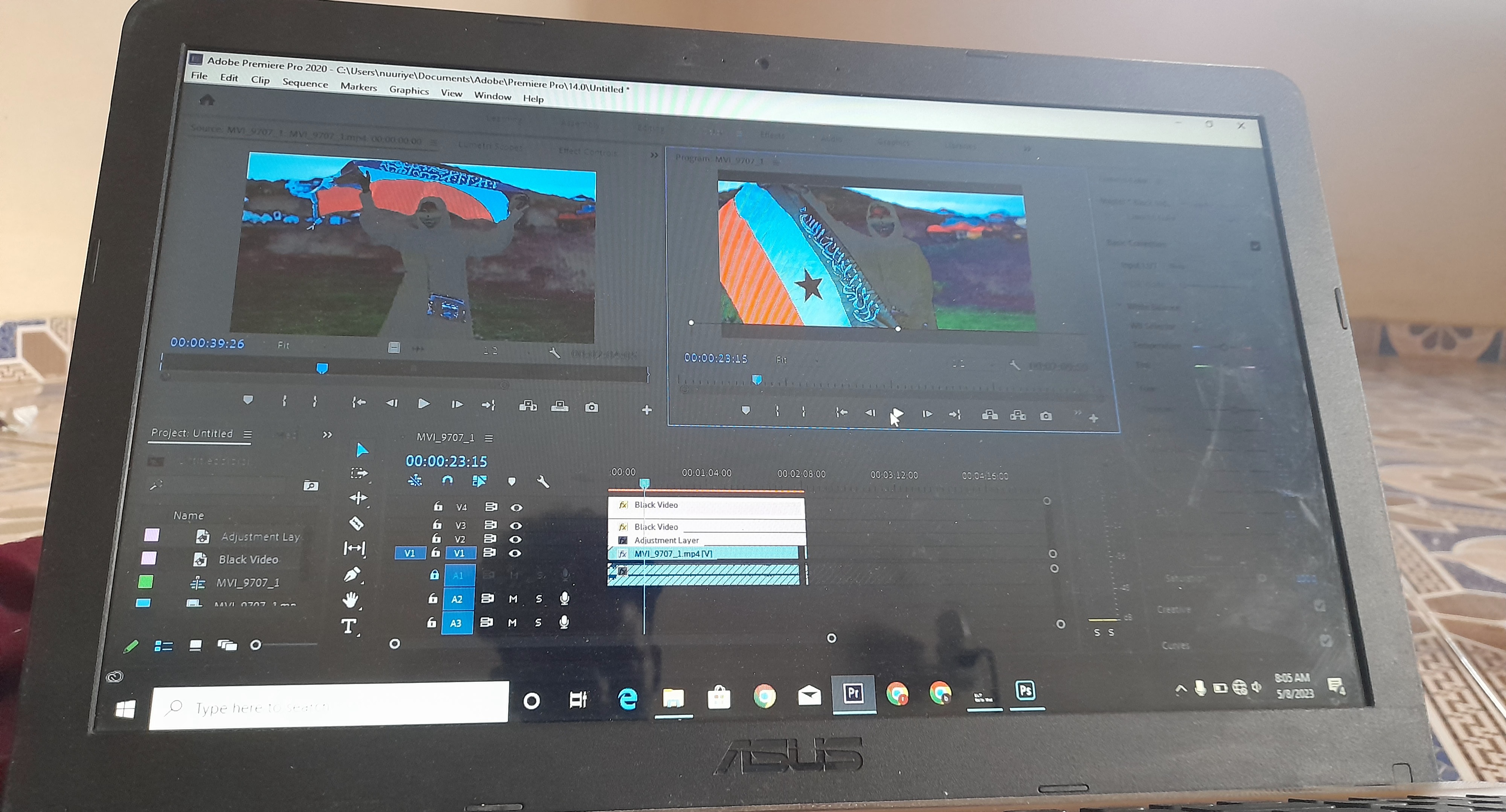Open the Clip menu
The height and width of the screenshot is (812, 1506).
point(260,80)
